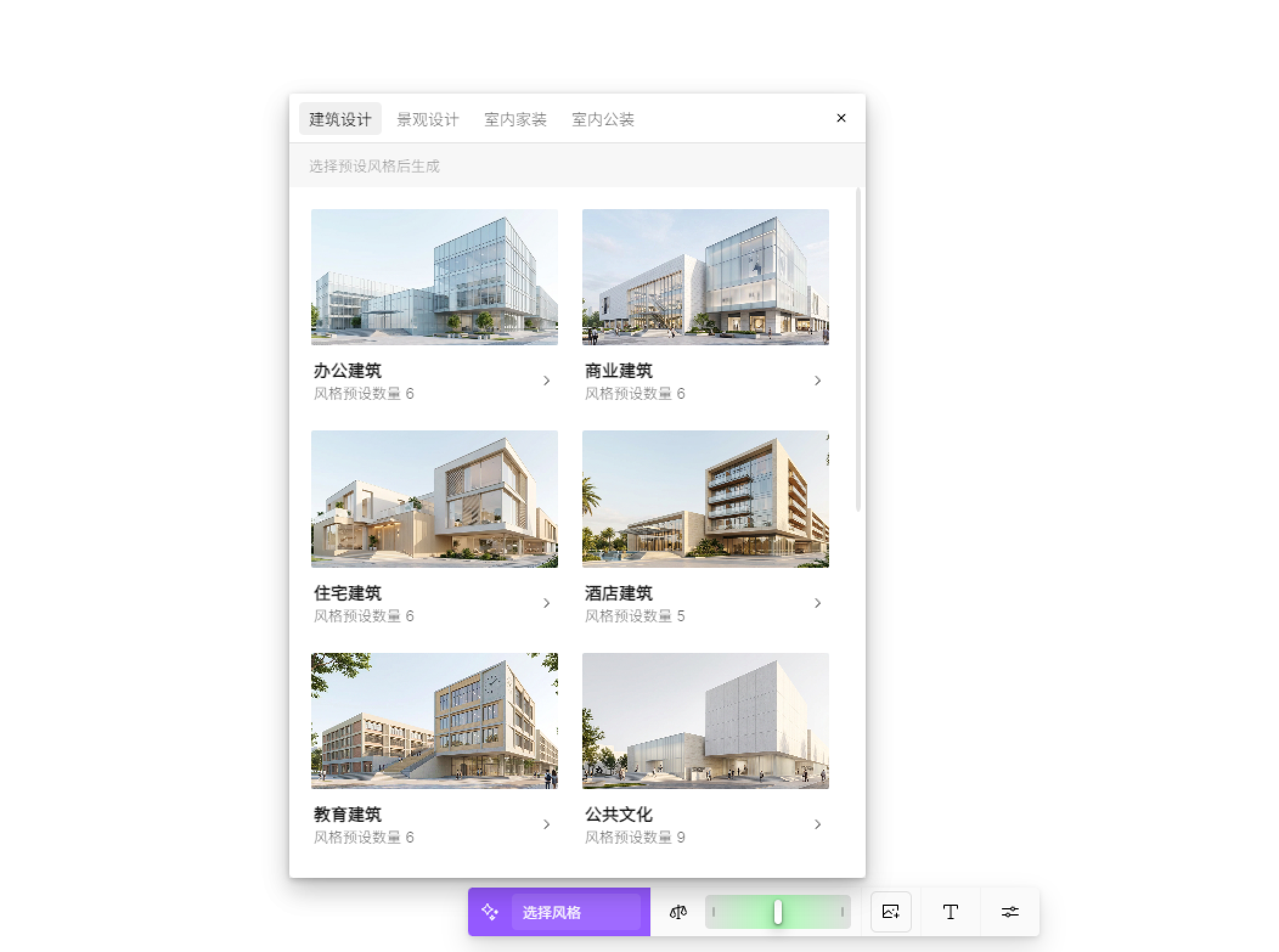This screenshot has width=1279, height=952.
Task: Click the green balance slider handle
Action: [x=777, y=912]
